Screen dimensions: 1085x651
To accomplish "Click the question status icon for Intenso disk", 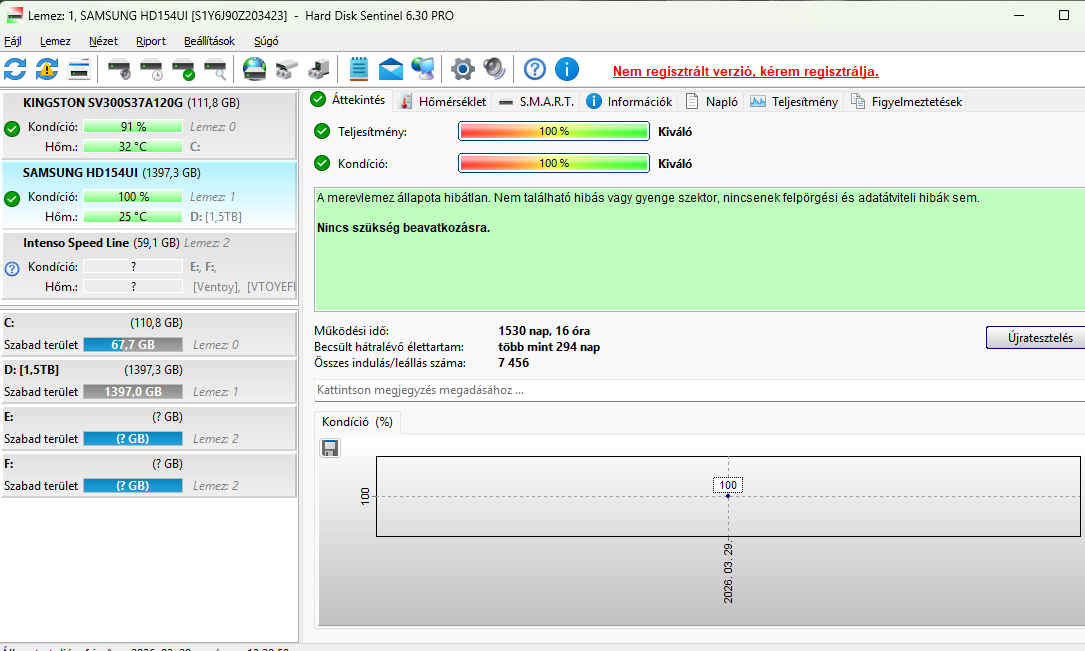I will [12, 269].
